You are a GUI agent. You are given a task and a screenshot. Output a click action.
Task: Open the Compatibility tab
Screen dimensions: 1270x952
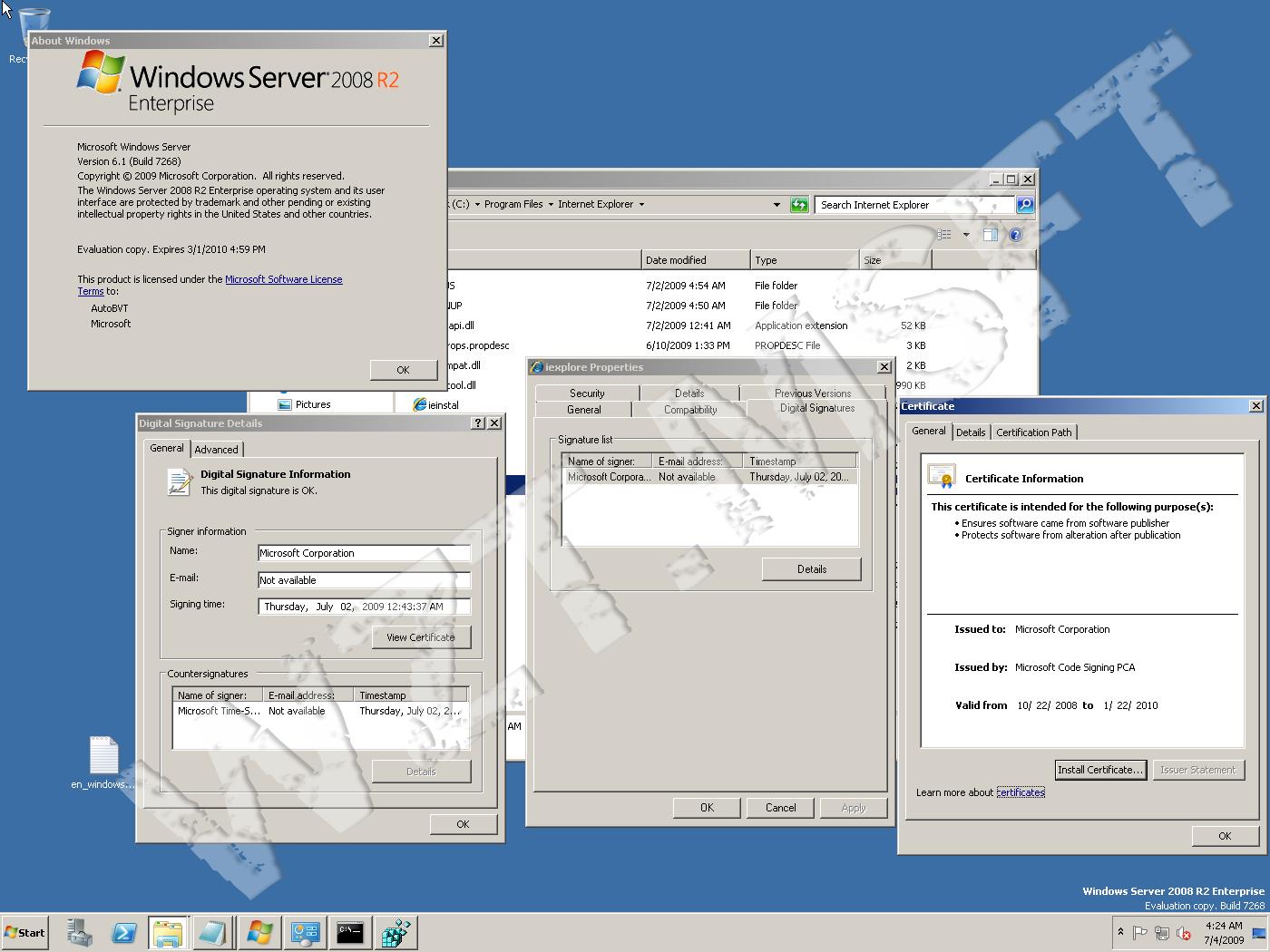[690, 410]
